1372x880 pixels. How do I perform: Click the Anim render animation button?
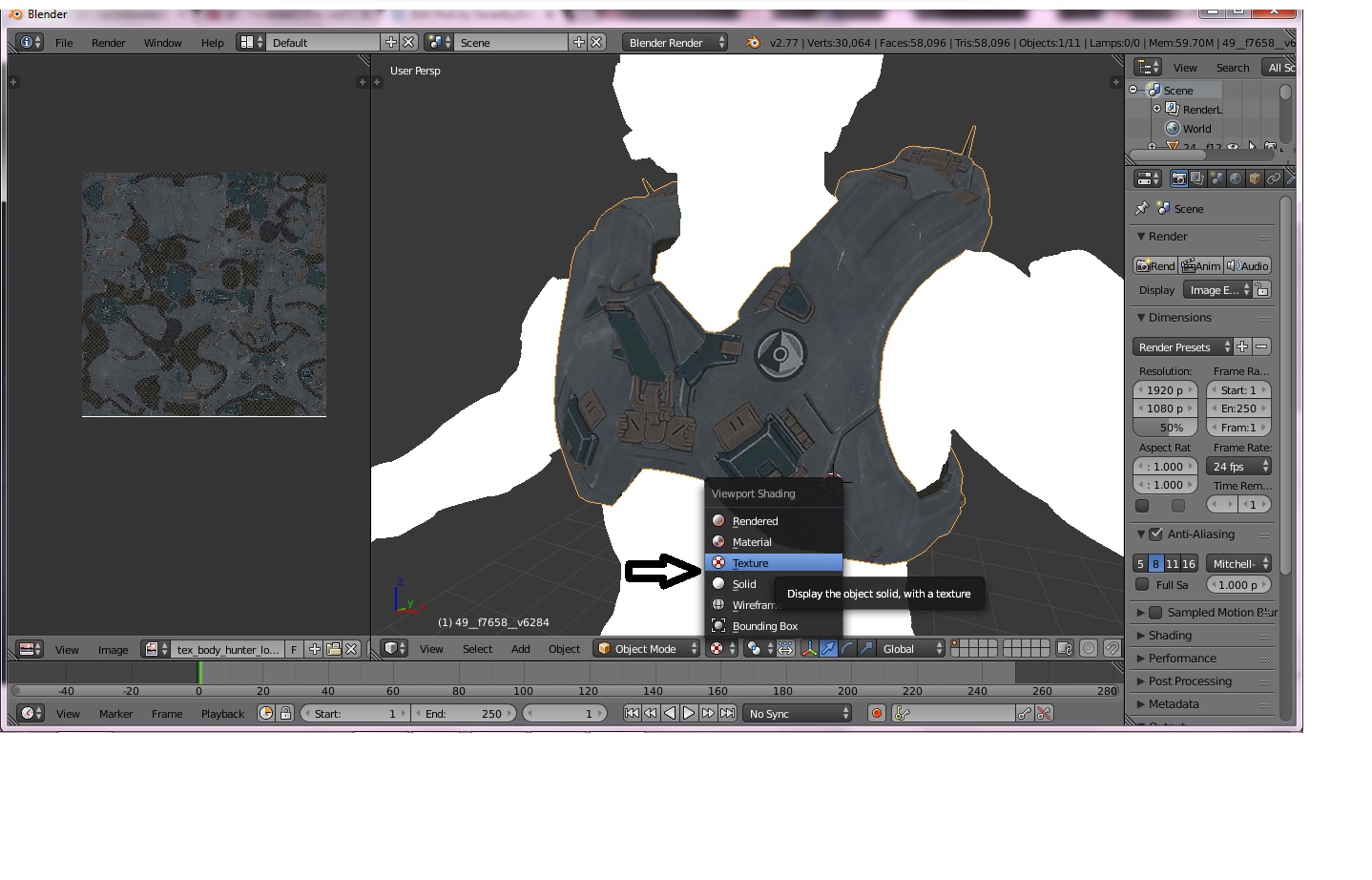(x=1201, y=265)
